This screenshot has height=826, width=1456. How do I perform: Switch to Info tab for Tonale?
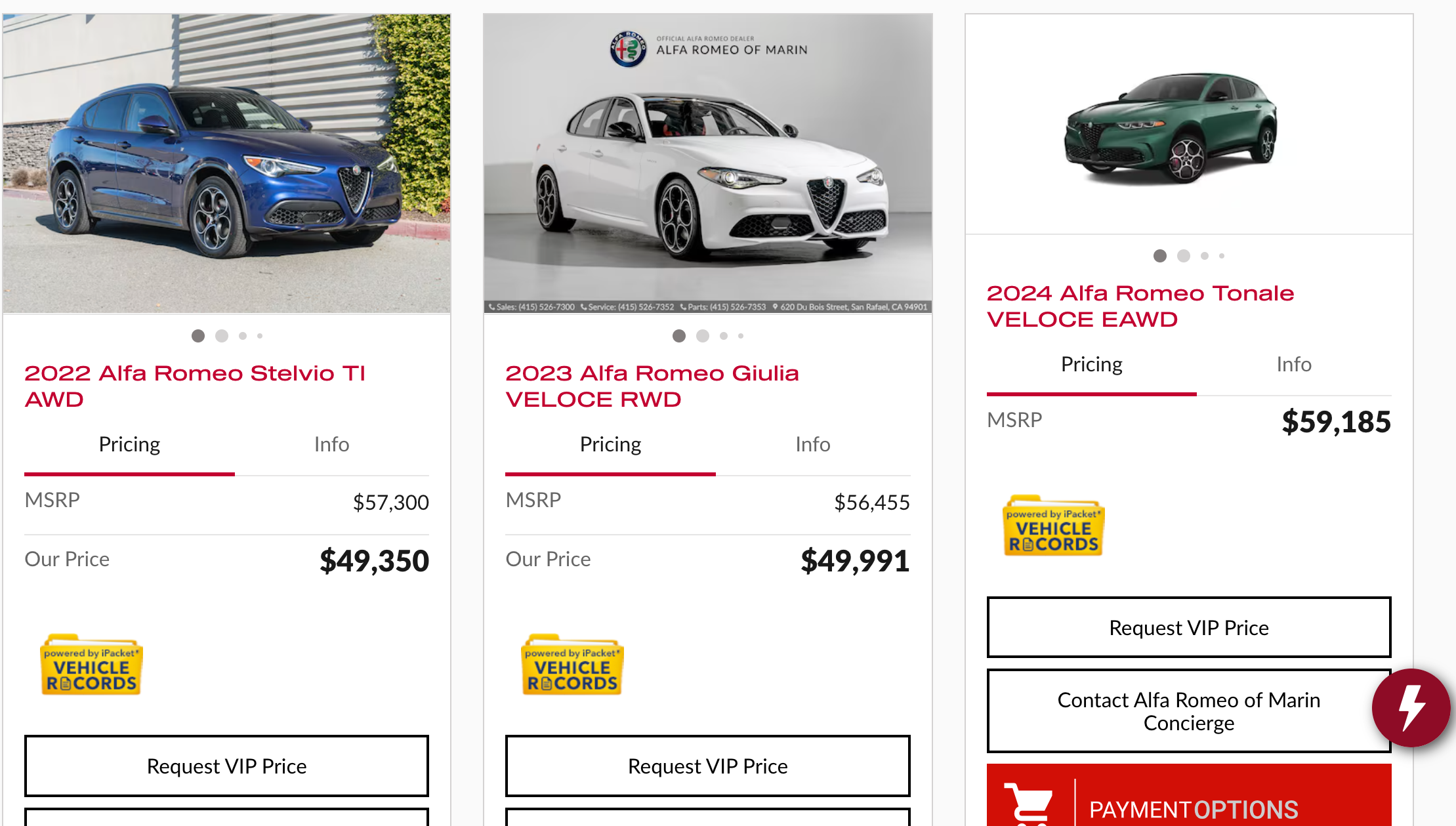click(1293, 365)
